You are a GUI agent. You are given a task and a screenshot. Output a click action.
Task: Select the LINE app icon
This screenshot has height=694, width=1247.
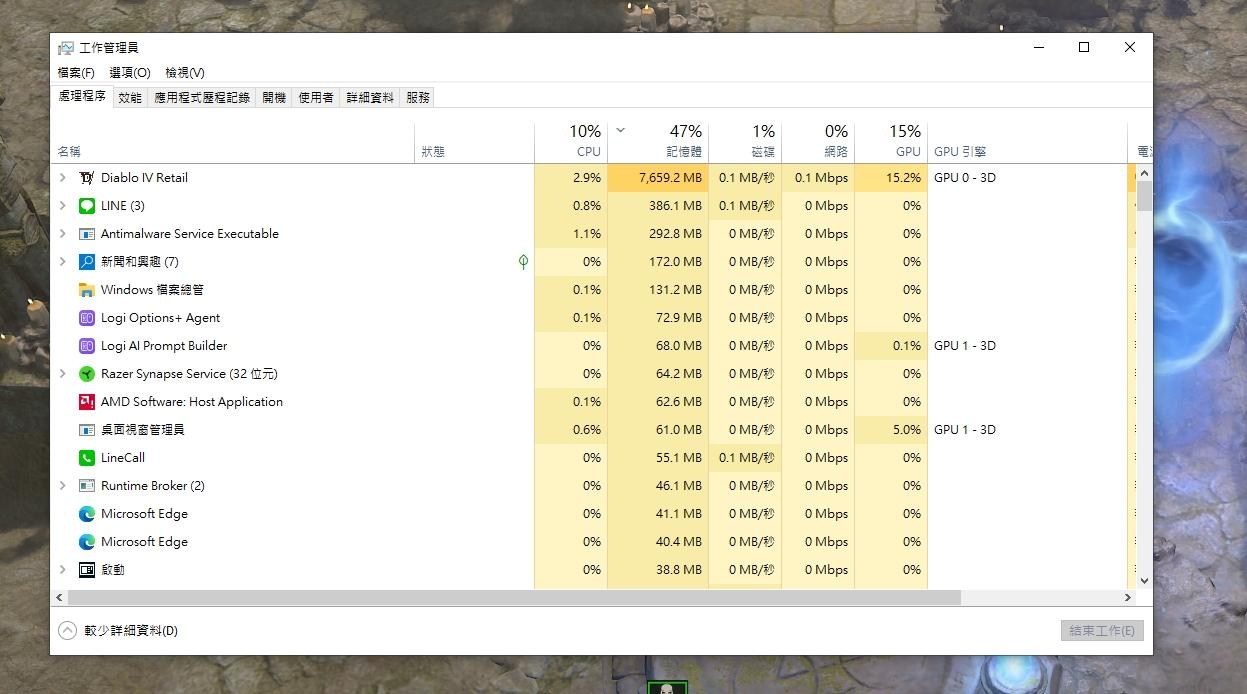click(x=87, y=206)
